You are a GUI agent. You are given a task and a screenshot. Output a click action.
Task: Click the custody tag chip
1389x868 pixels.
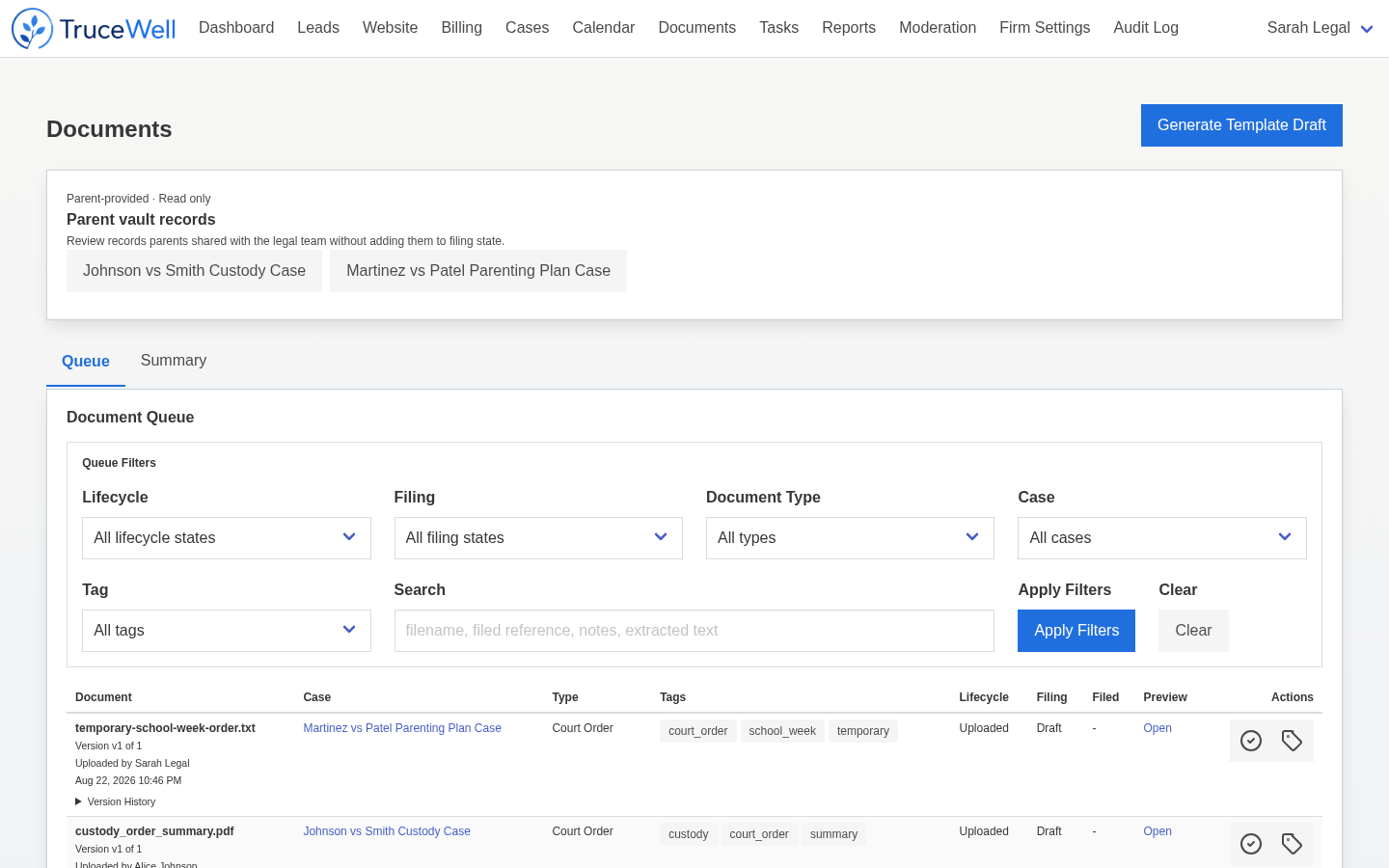(689, 834)
